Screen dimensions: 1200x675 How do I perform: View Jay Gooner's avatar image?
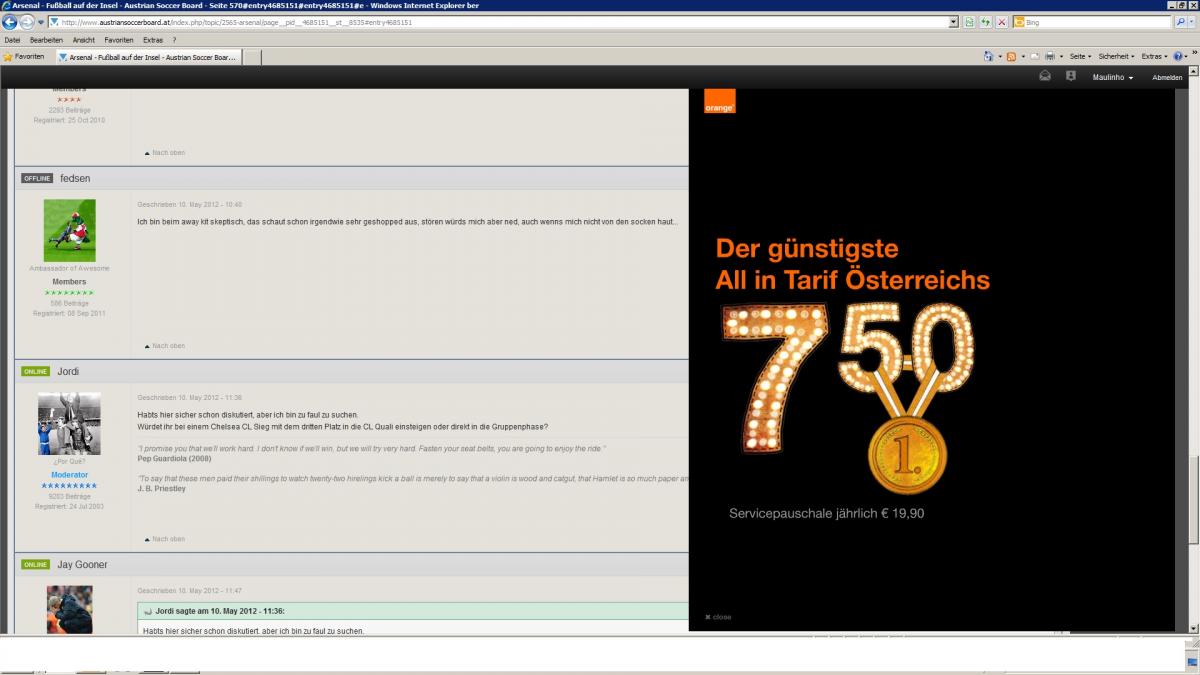tap(70, 609)
